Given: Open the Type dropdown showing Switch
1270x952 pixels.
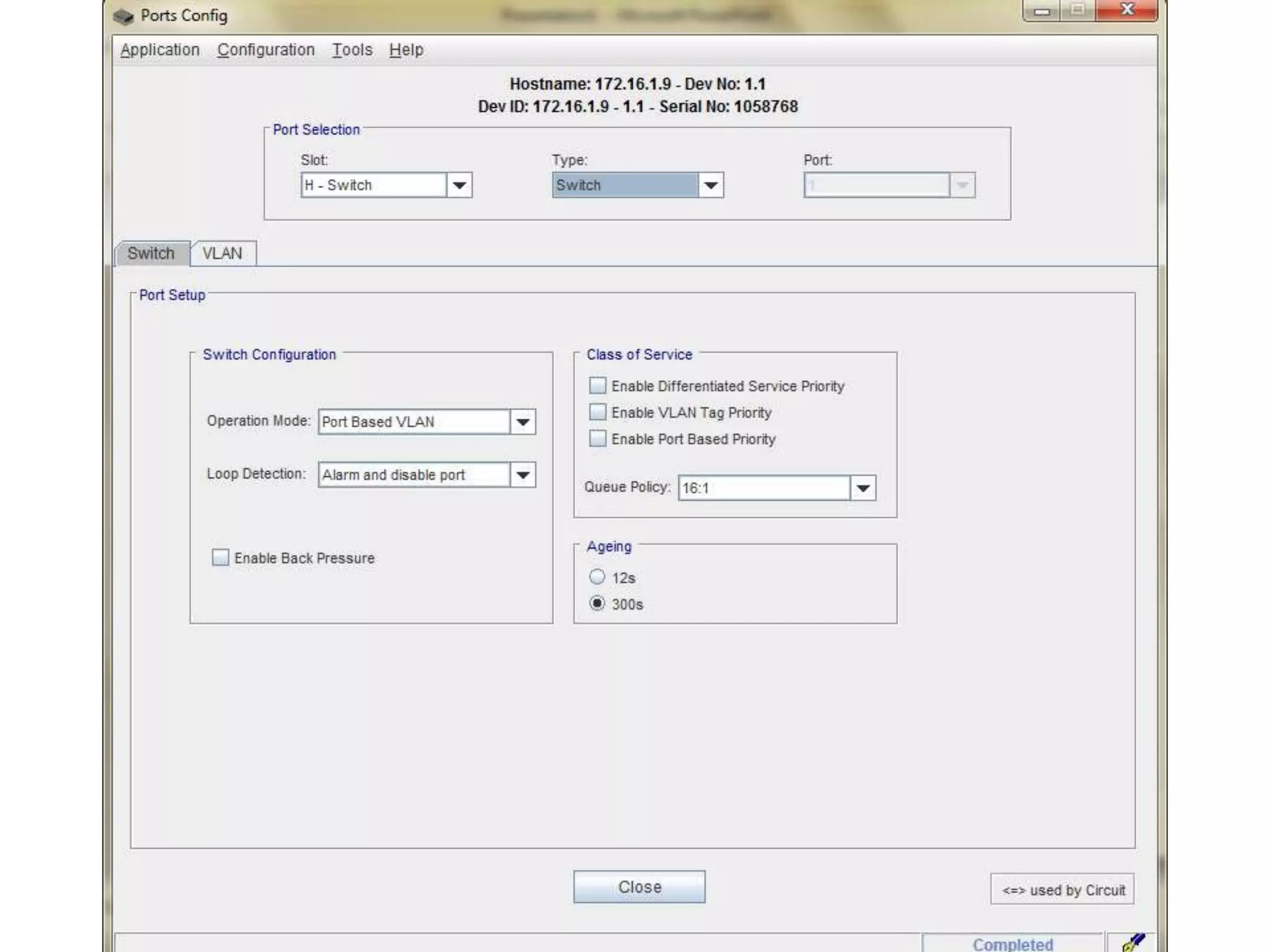Looking at the screenshot, I should coord(711,185).
